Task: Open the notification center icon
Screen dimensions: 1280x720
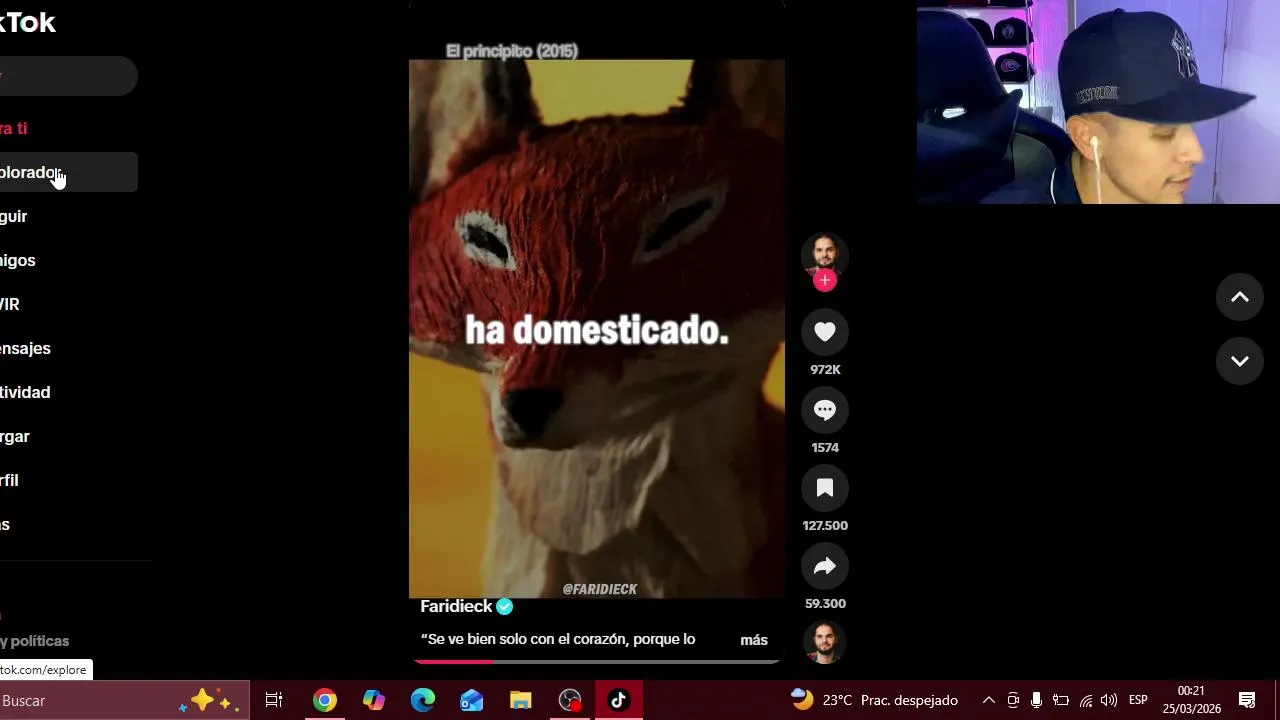Action: click(x=1247, y=700)
